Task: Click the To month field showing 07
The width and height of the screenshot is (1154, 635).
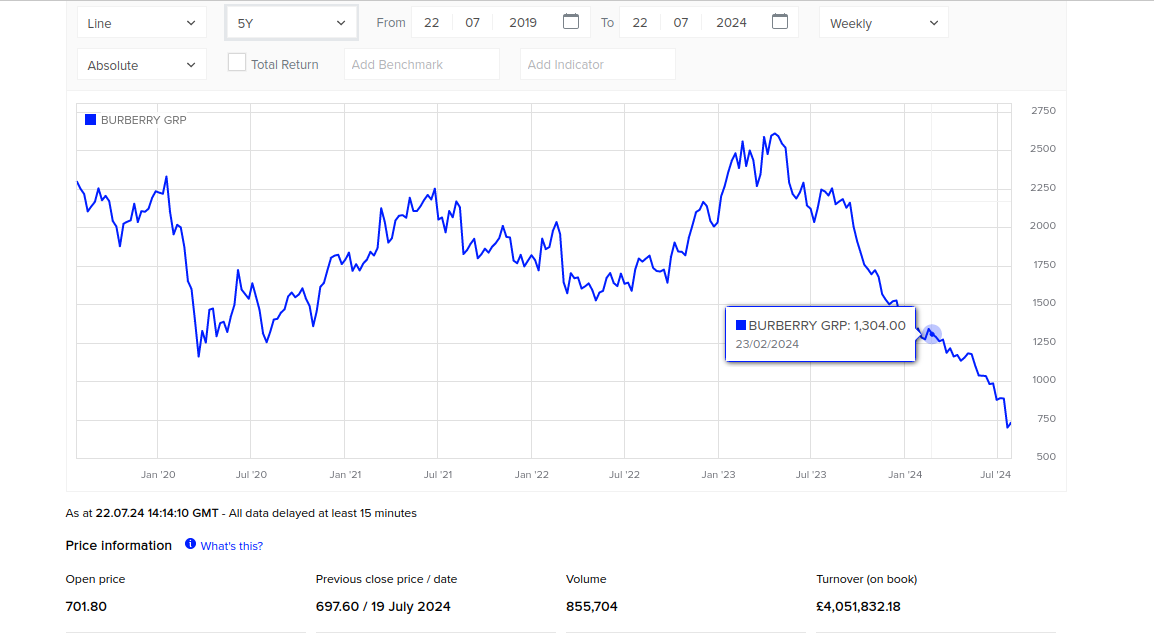Action: tap(681, 23)
